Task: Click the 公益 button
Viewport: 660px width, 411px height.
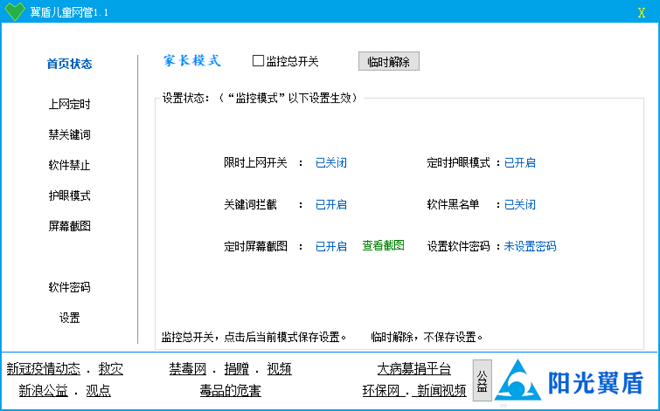Action: tap(482, 380)
